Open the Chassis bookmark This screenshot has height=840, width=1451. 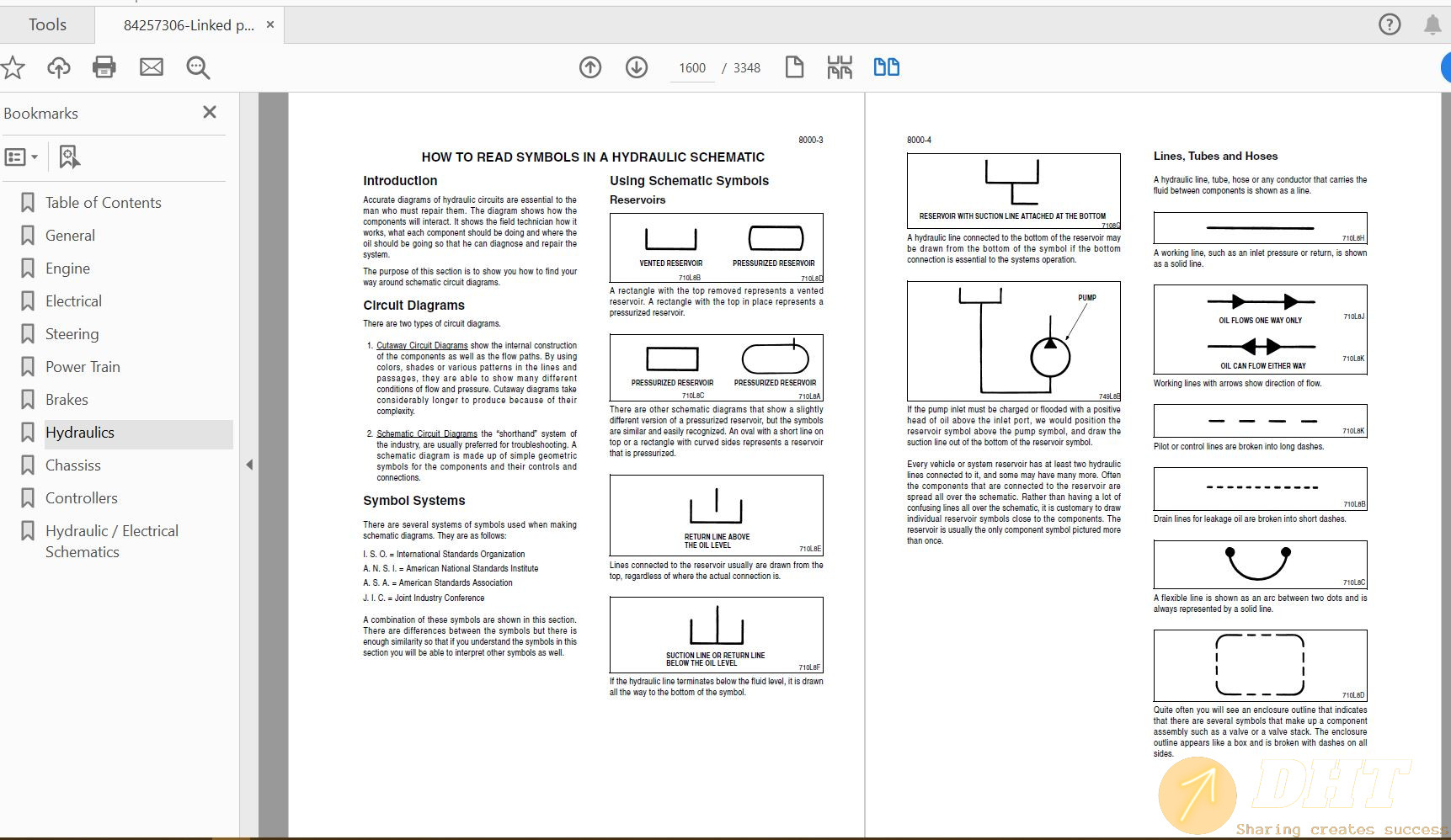point(72,465)
